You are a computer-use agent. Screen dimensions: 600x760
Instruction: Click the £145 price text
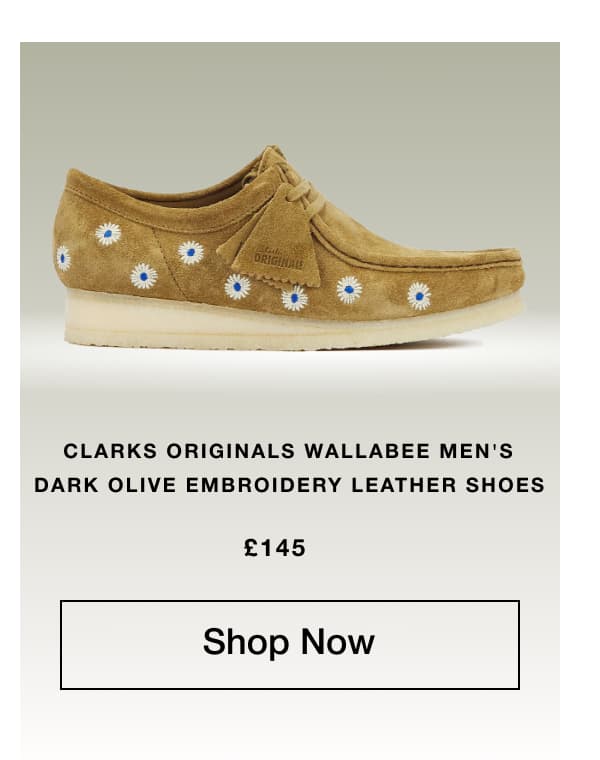(x=275, y=548)
